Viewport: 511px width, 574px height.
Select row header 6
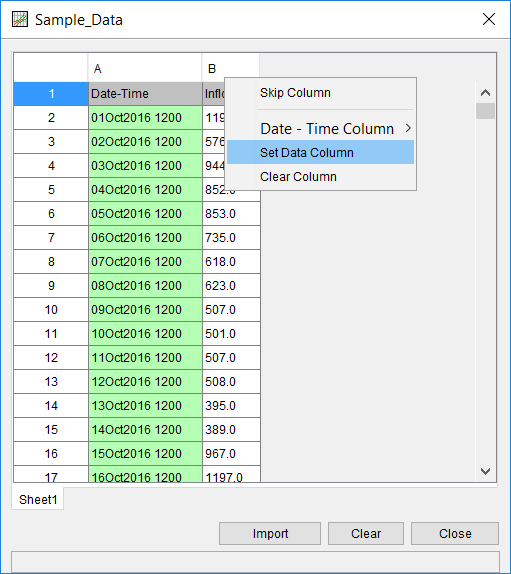pyautogui.click(x=51, y=213)
